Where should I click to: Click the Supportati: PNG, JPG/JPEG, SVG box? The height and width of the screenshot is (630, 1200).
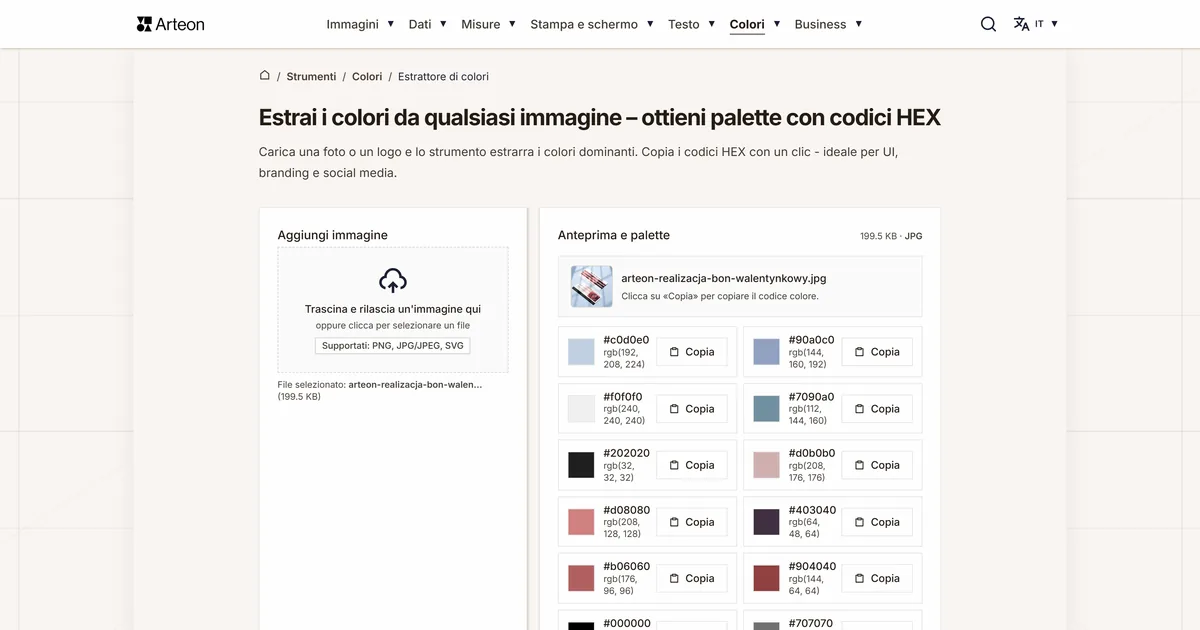click(x=393, y=346)
